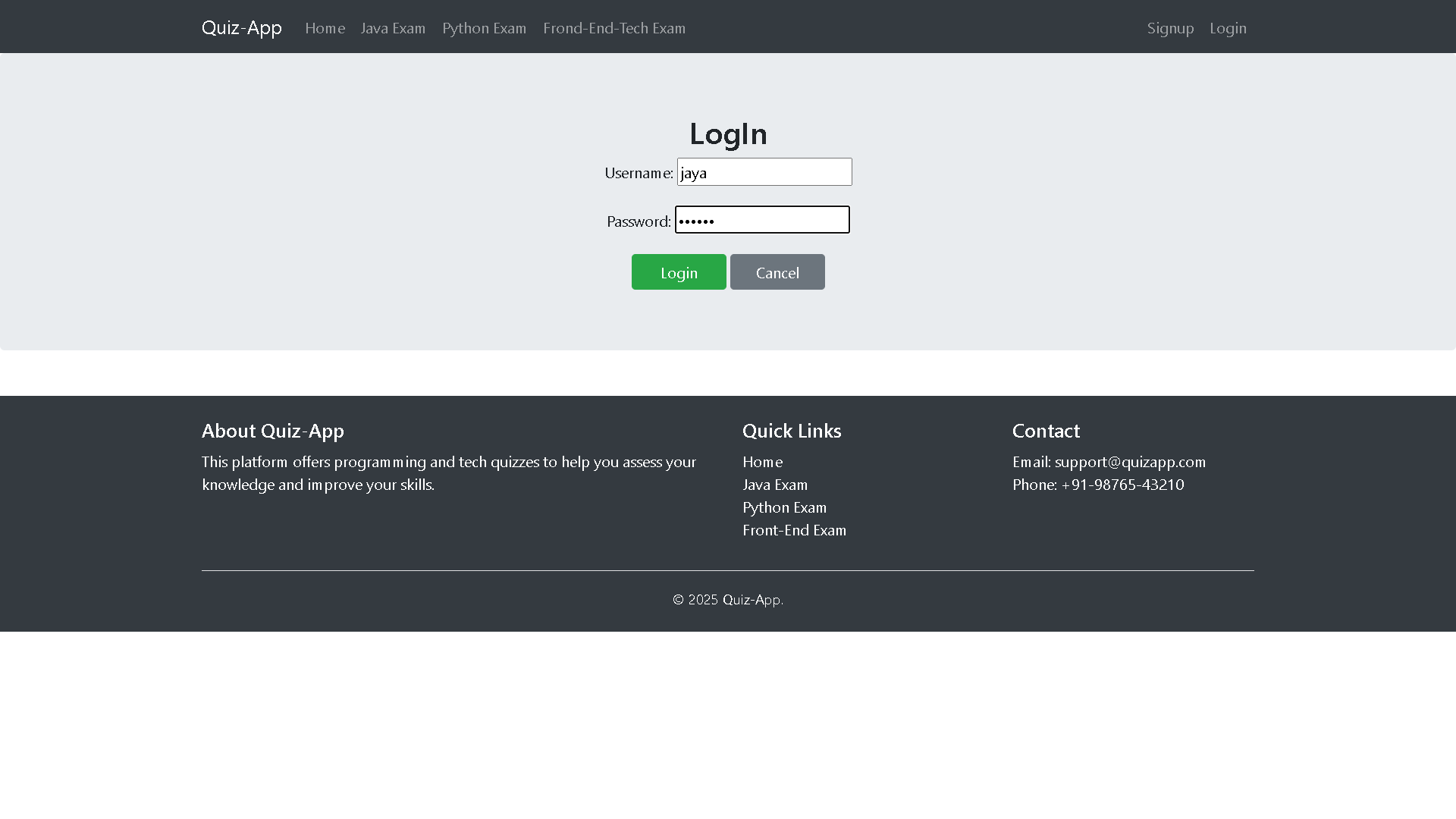The image size is (1456, 819).
Task: Click the Username input containing 'jaya'
Action: [x=764, y=171]
